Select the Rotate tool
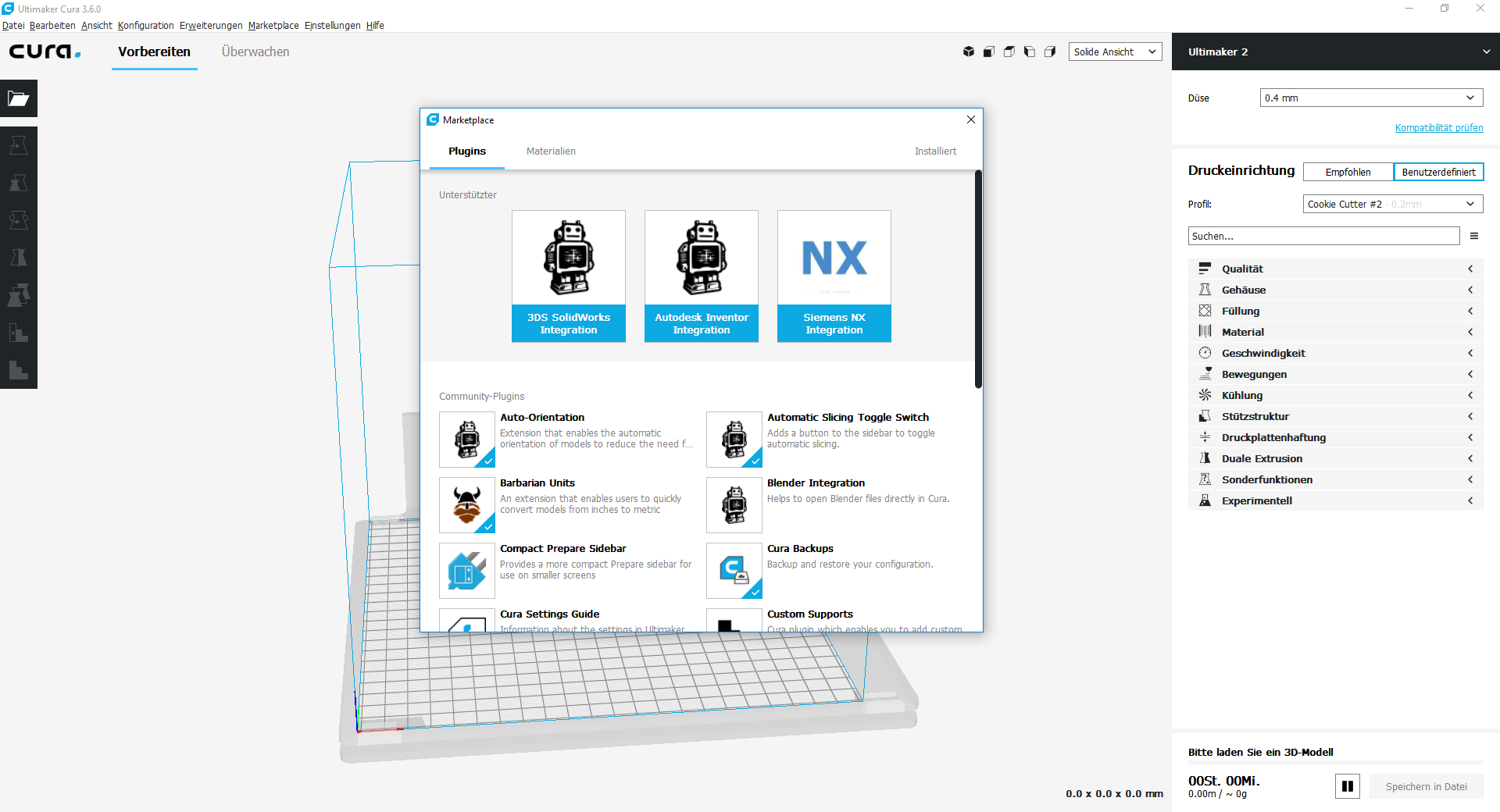The height and width of the screenshot is (812, 1500). (x=19, y=219)
